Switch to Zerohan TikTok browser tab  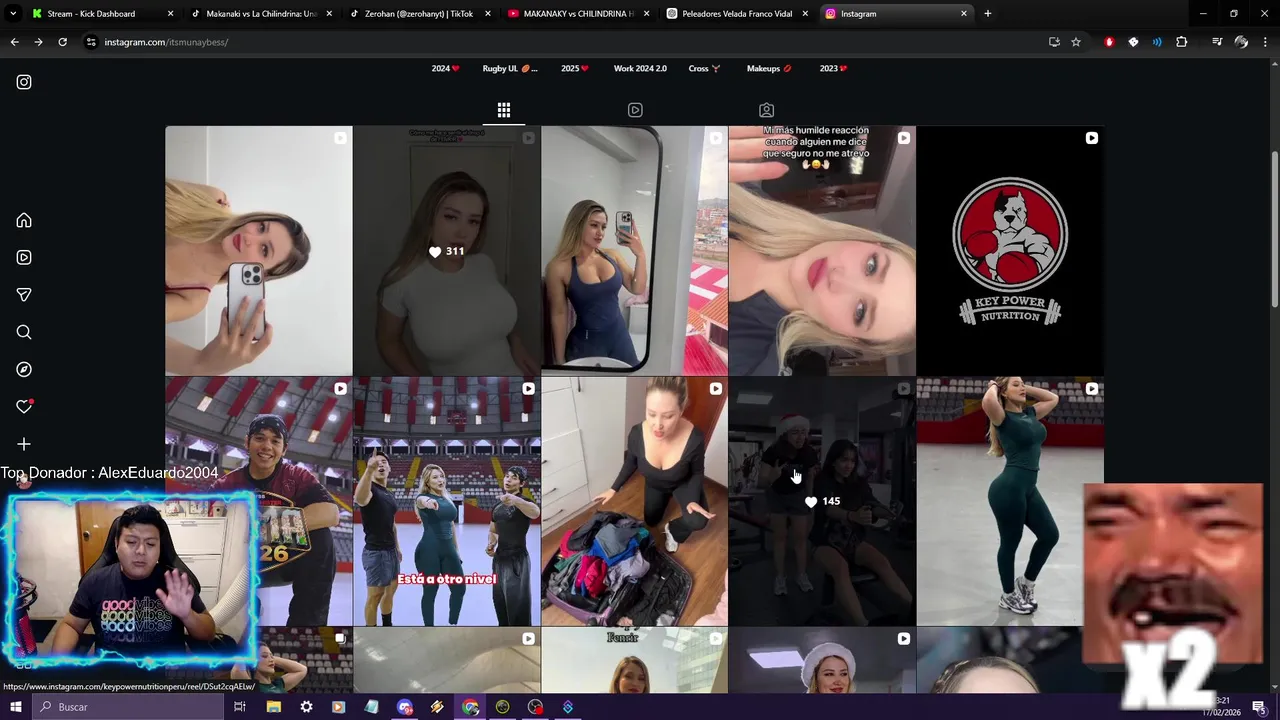click(418, 14)
